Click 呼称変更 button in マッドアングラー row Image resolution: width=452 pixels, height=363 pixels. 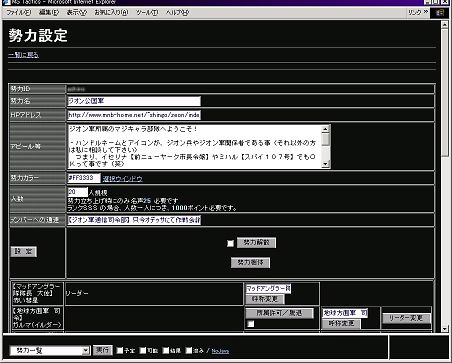coord(265,299)
